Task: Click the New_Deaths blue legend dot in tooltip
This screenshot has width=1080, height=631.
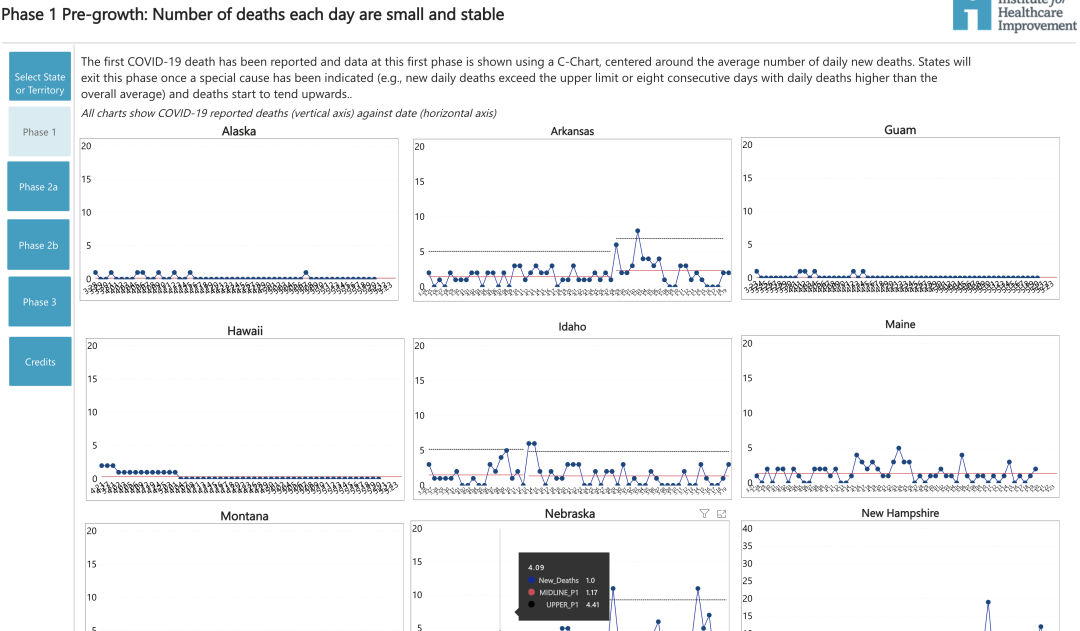Action: [x=530, y=580]
